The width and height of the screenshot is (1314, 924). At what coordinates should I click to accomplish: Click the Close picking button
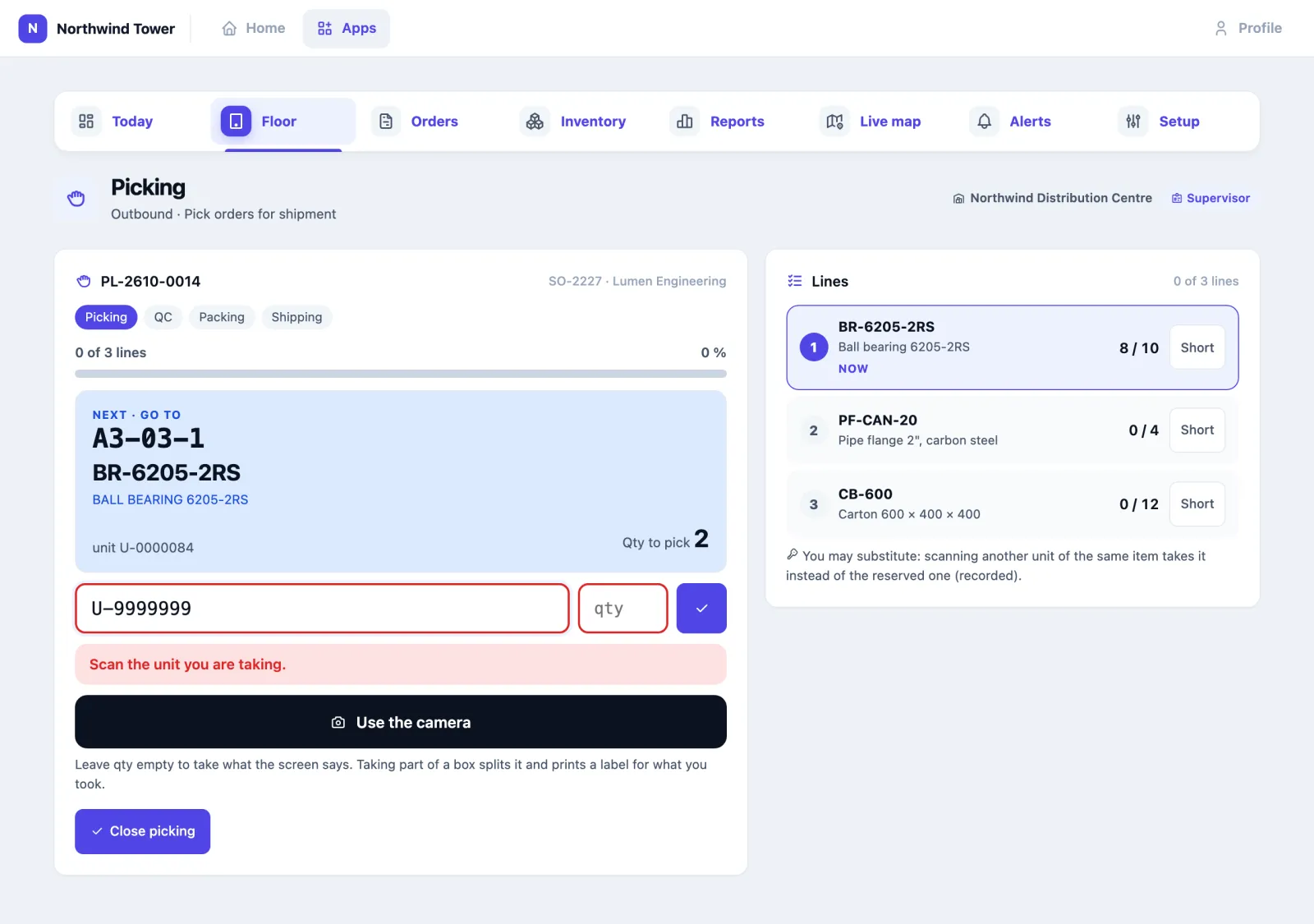click(x=142, y=831)
